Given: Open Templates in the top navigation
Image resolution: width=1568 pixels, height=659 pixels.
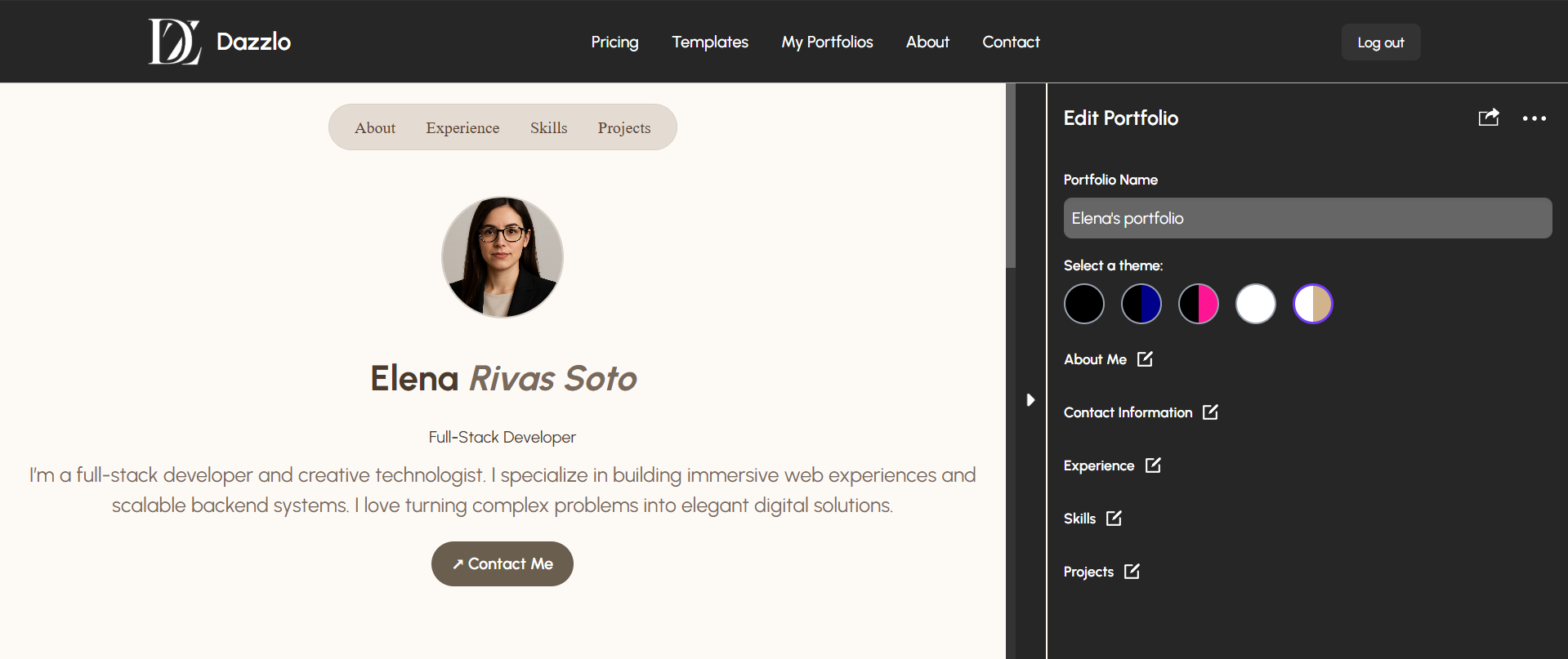Looking at the screenshot, I should pos(710,42).
